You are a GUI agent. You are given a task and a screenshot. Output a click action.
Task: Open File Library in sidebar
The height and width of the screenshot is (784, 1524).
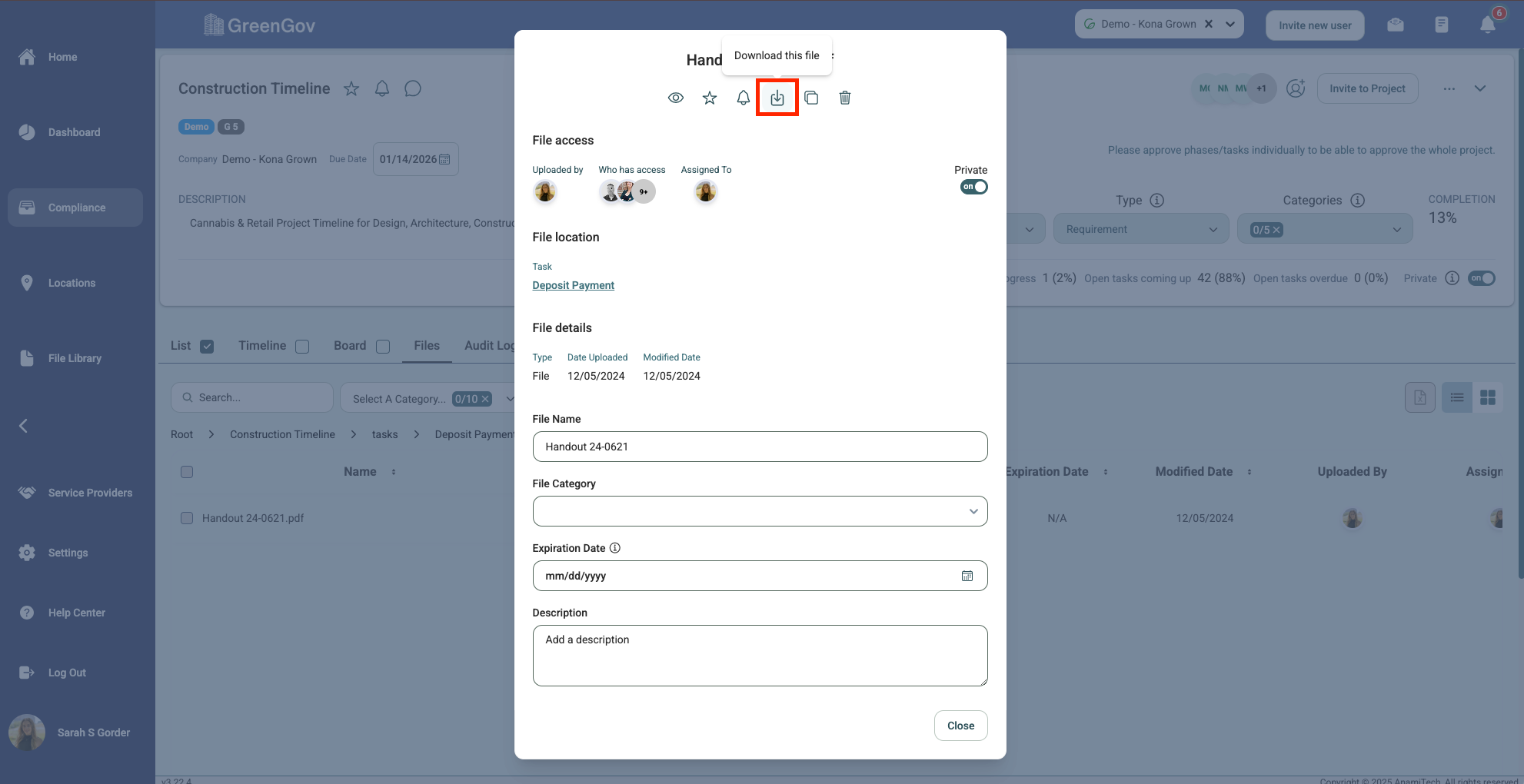coord(75,358)
